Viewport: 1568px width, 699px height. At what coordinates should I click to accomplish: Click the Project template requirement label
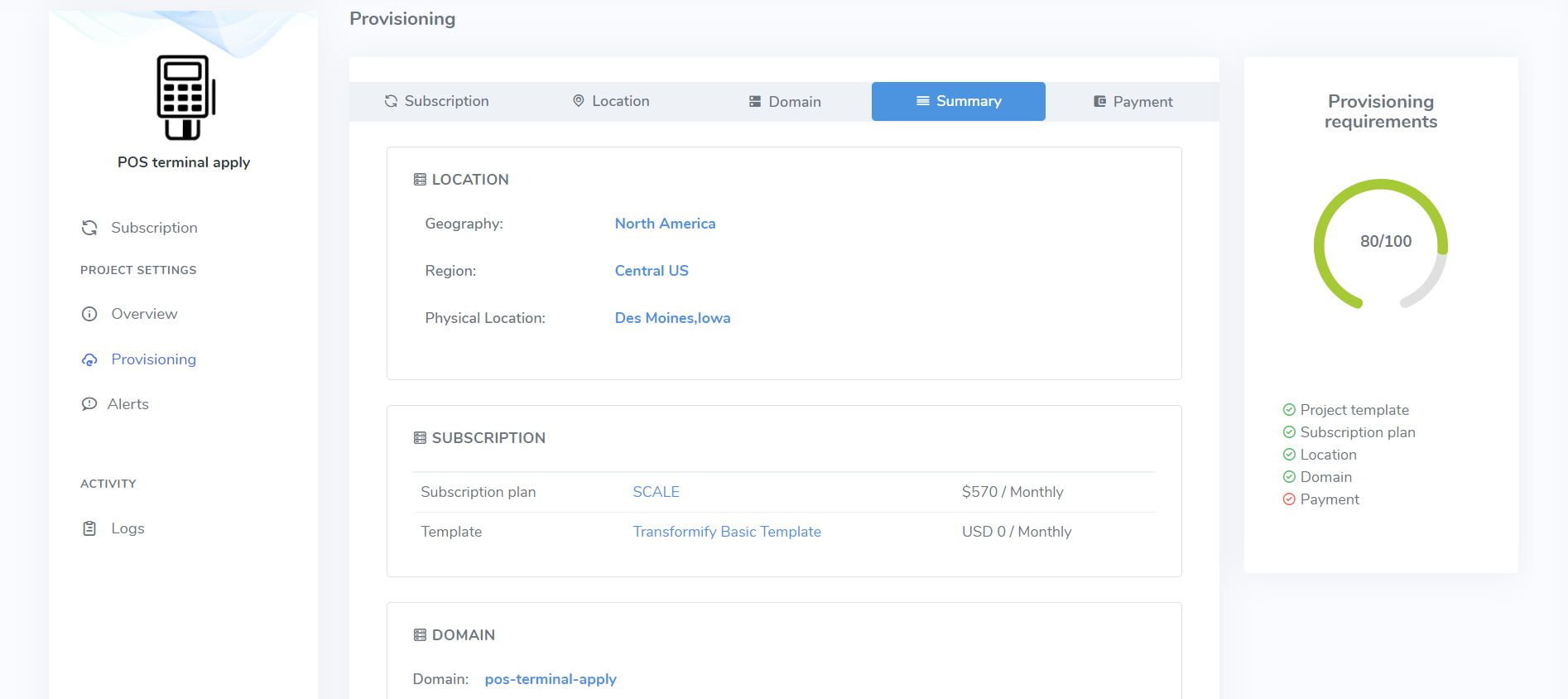coord(1354,410)
